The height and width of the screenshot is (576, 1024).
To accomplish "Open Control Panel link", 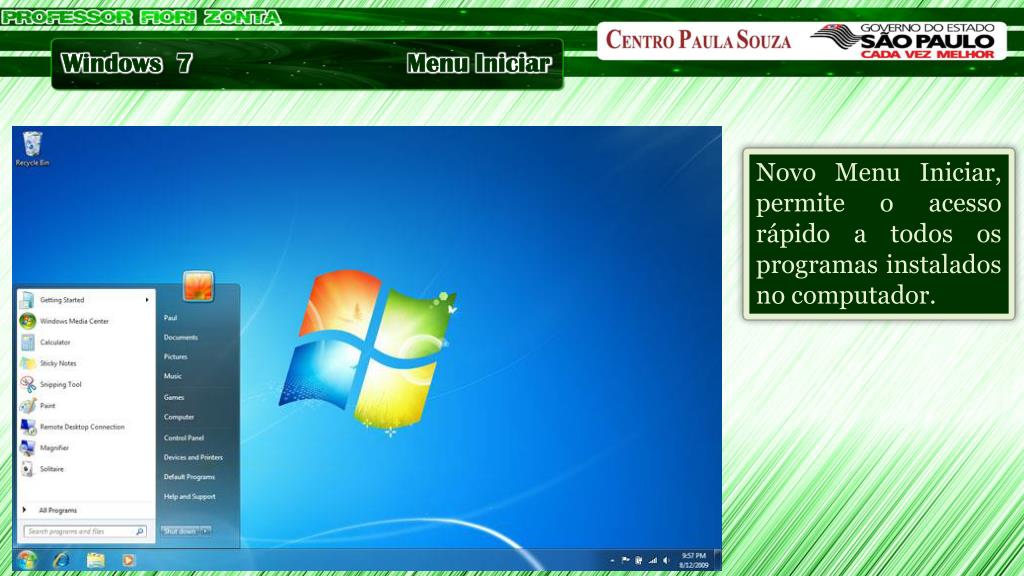I will pyautogui.click(x=184, y=438).
